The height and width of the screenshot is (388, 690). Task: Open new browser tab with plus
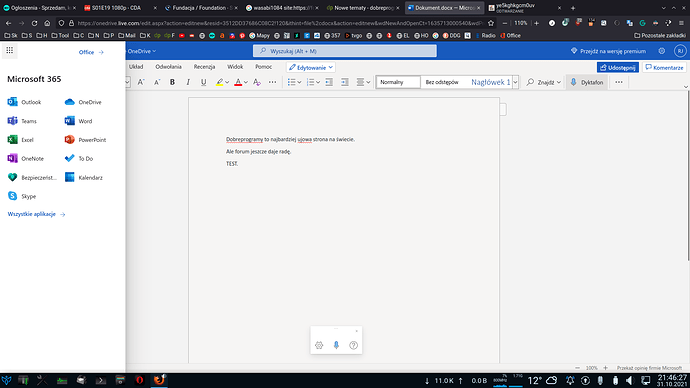573,8
